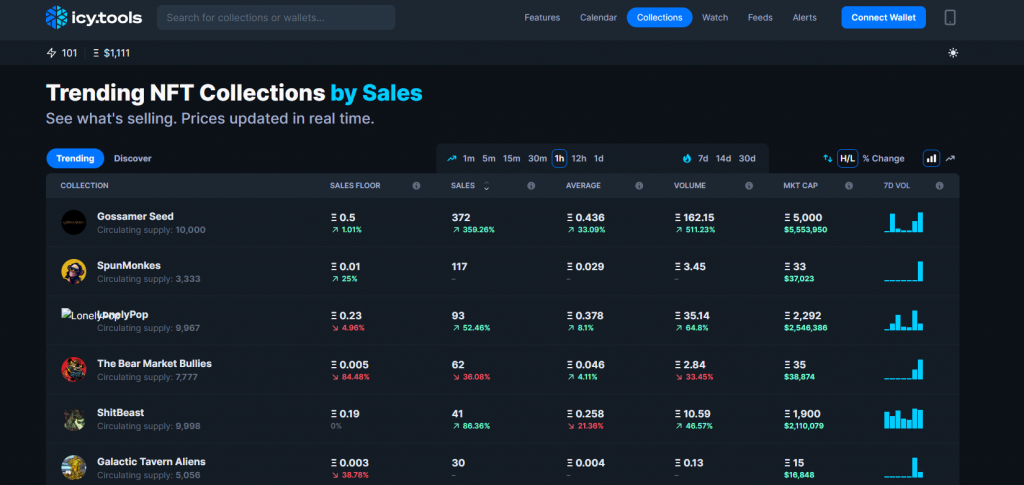Switch to the Trending tab

click(75, 159)
